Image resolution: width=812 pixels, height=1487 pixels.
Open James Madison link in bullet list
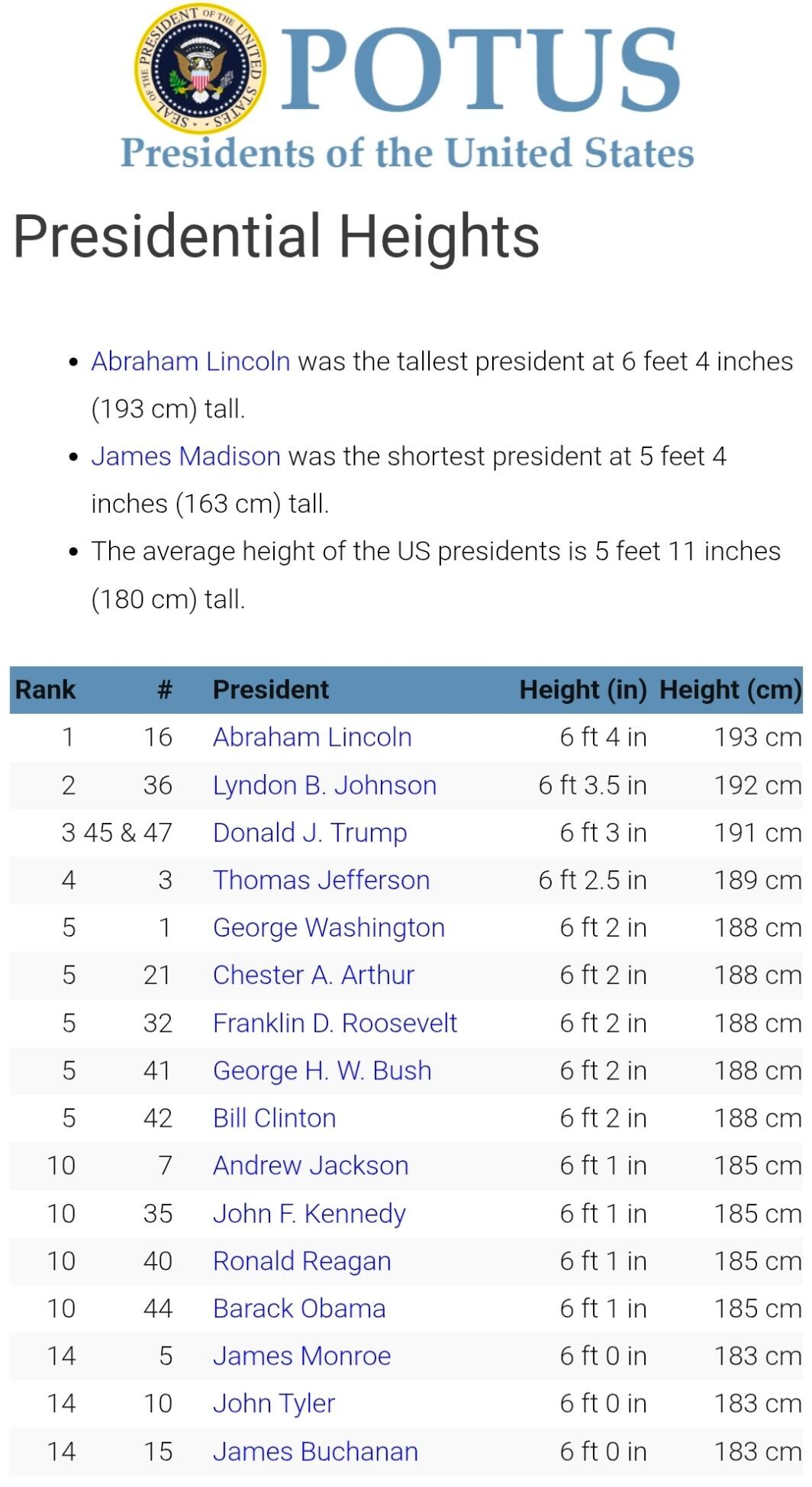pyautogui.click(x=185, y=456)
